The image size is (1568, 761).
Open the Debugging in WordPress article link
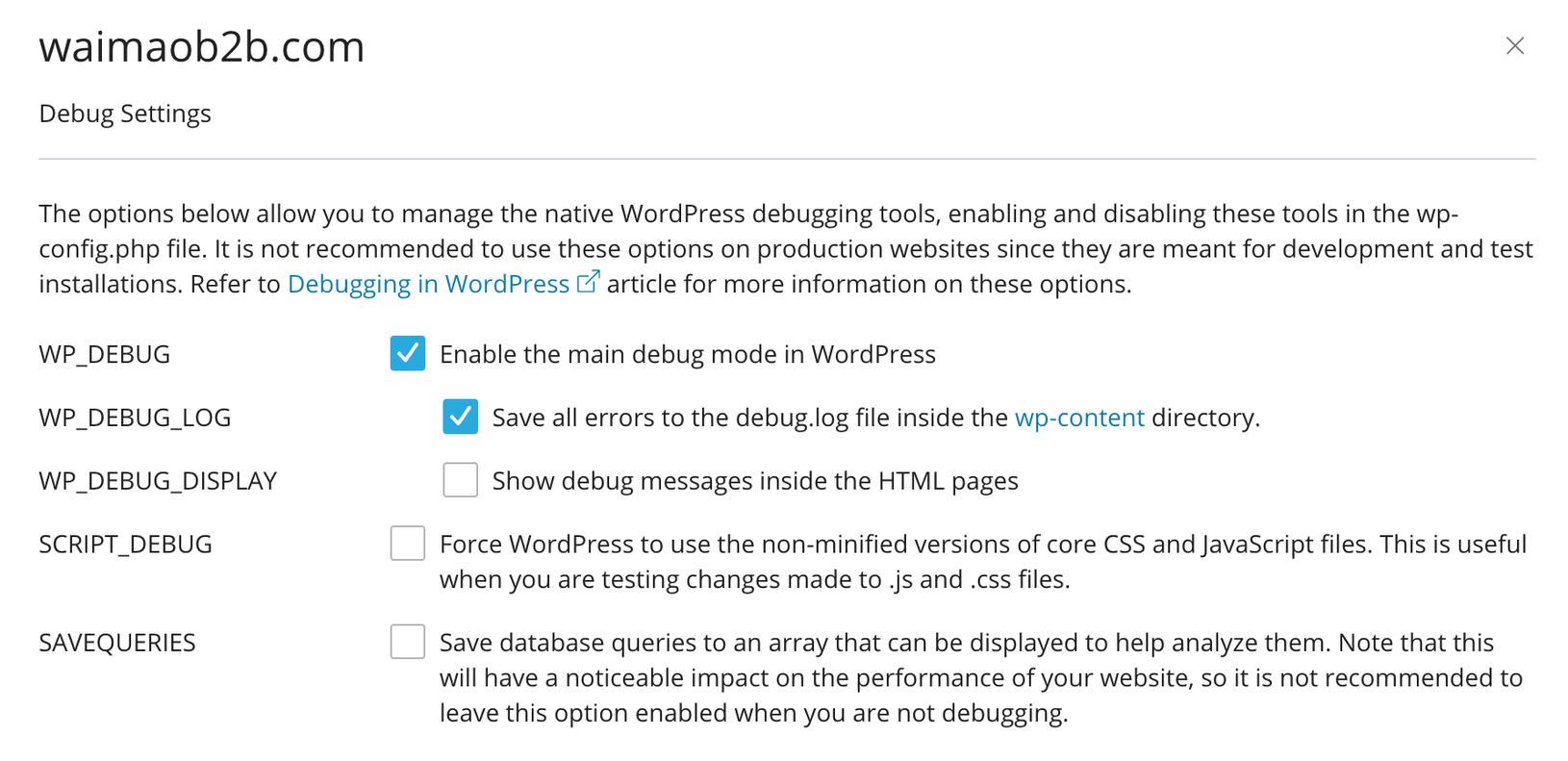430,283
